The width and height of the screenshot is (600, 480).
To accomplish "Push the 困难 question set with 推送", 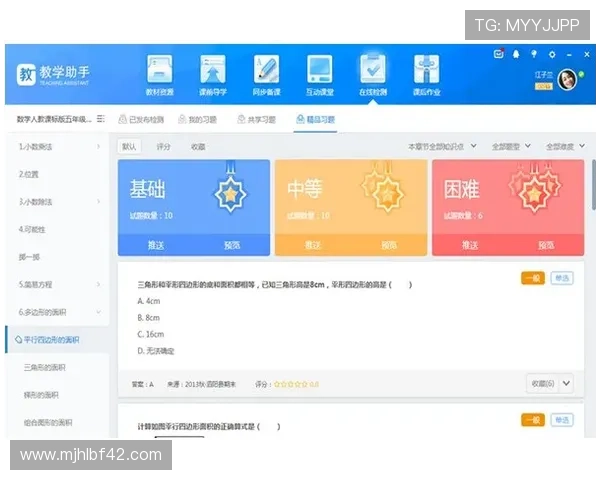I will 470,245.
